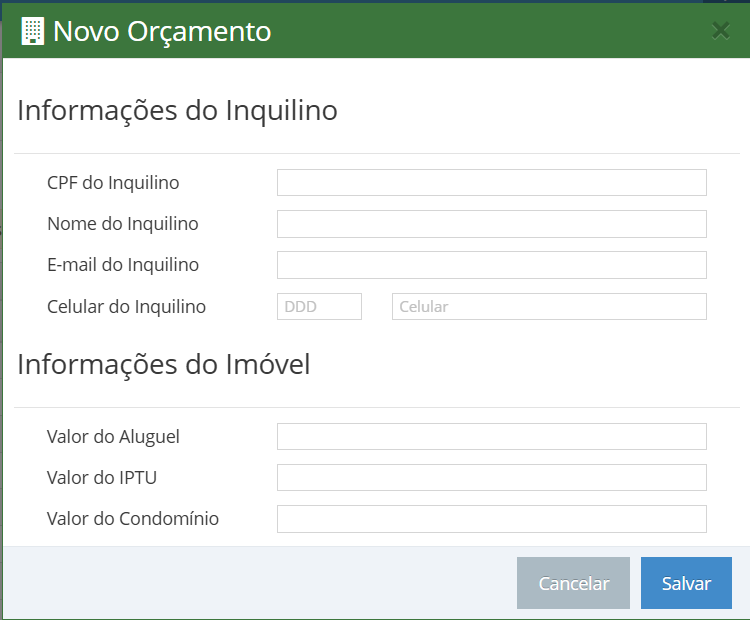Click the Valor do IPTU label
Screen dimensions: 750x620
pyautogui.click(x=102, y=478)
